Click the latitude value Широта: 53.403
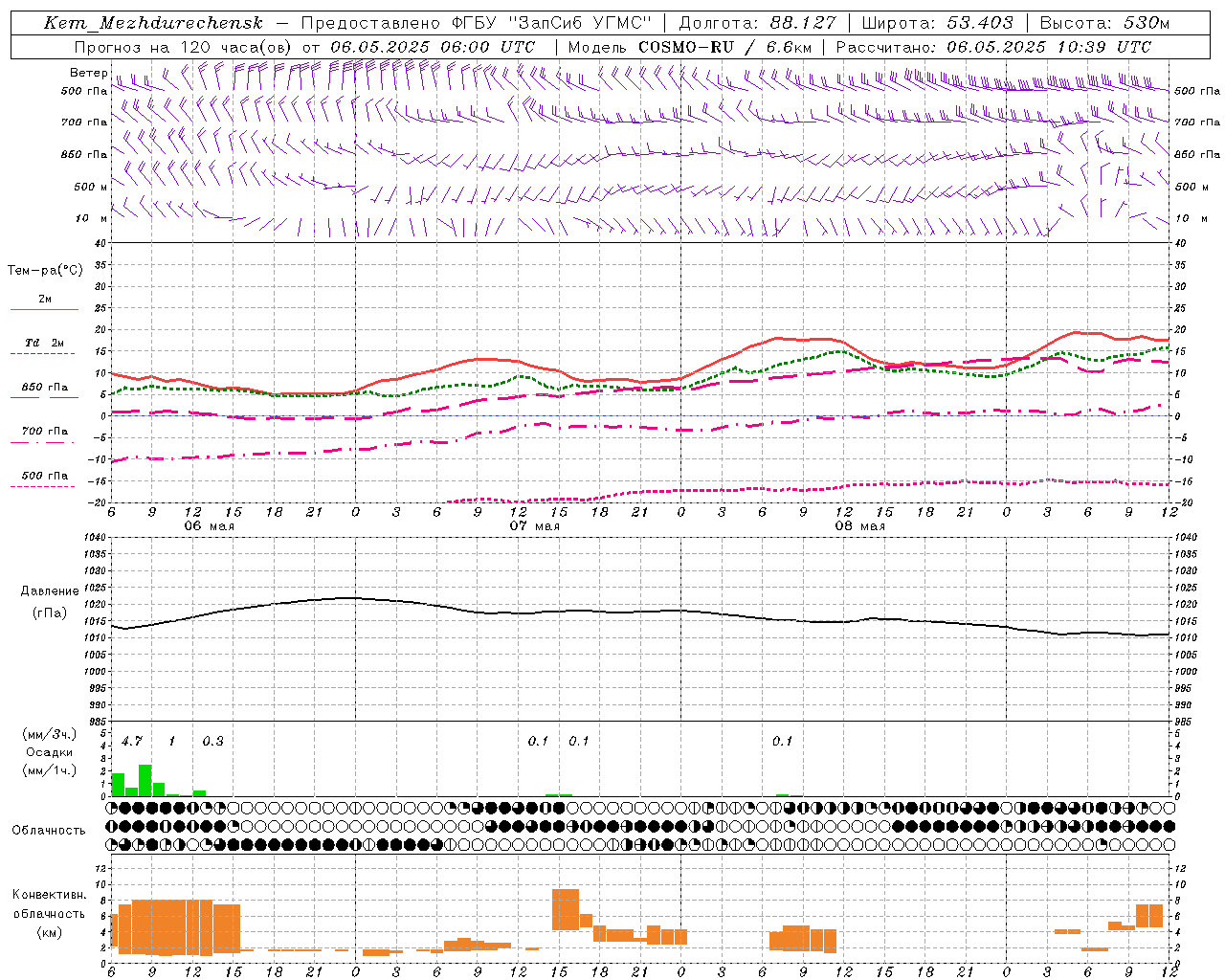Viewport: 1225px width, 980px height. pyautogui.click(x=937, y=23)
